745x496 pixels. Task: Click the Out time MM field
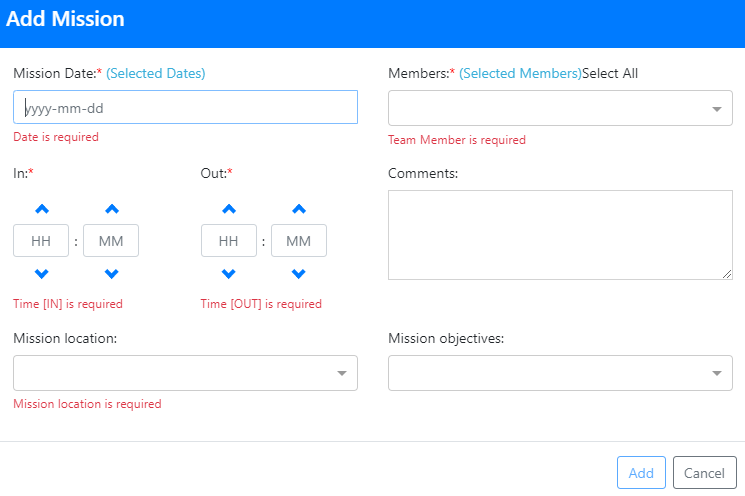coord(298,241)
